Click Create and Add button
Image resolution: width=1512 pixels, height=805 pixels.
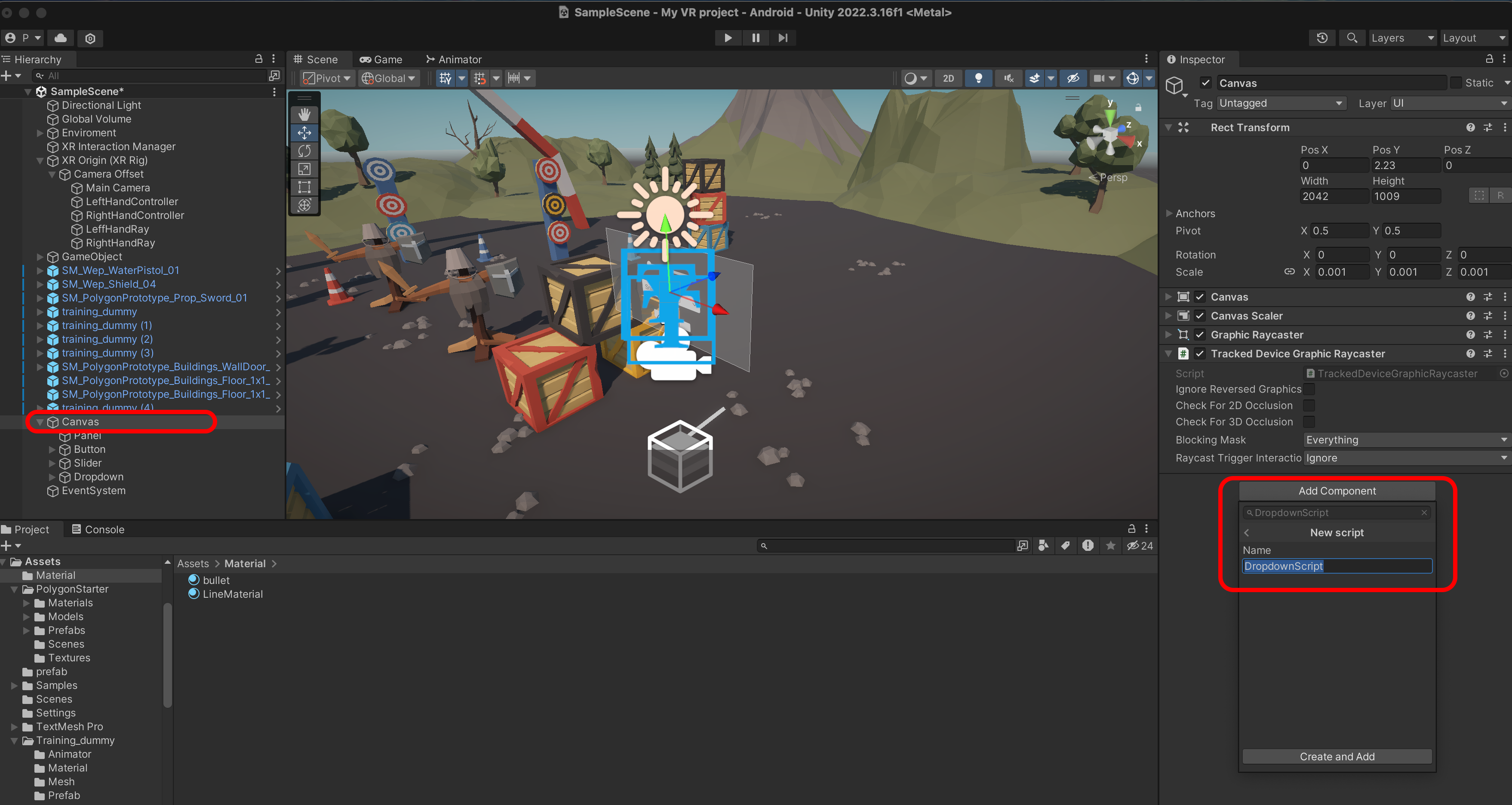1337,756
